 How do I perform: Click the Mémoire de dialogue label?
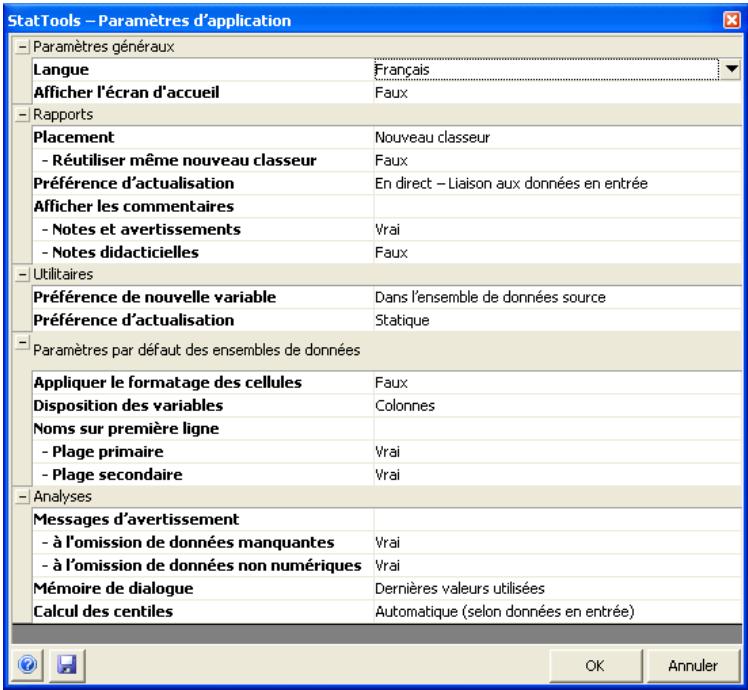tap(114, 588)
